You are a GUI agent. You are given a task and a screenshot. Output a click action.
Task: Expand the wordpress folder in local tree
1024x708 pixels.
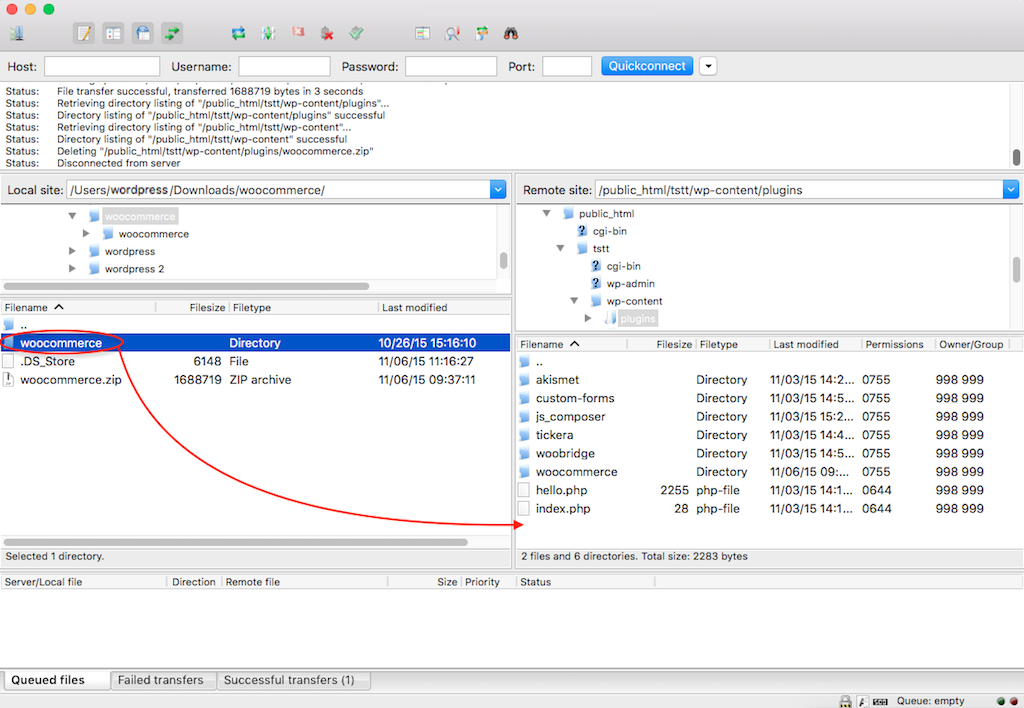[x=72, y=251]
